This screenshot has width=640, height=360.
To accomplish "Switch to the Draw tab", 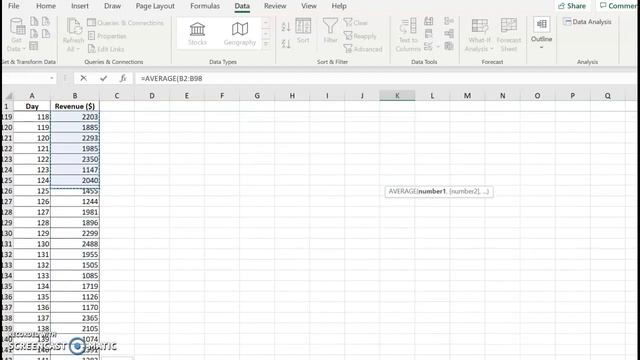I will (112, 6).
